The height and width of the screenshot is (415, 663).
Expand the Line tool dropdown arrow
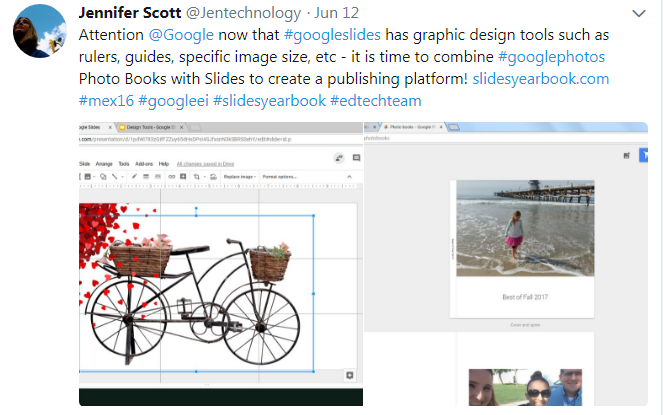[x=123, y=177]
